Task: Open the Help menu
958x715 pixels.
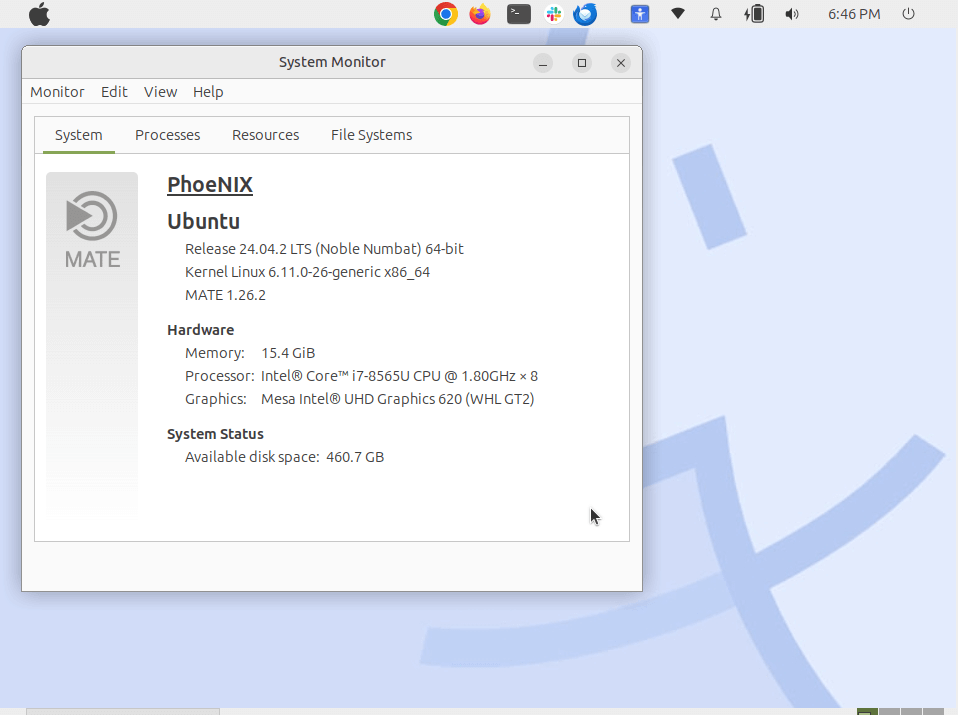Action: pos(208,92)
